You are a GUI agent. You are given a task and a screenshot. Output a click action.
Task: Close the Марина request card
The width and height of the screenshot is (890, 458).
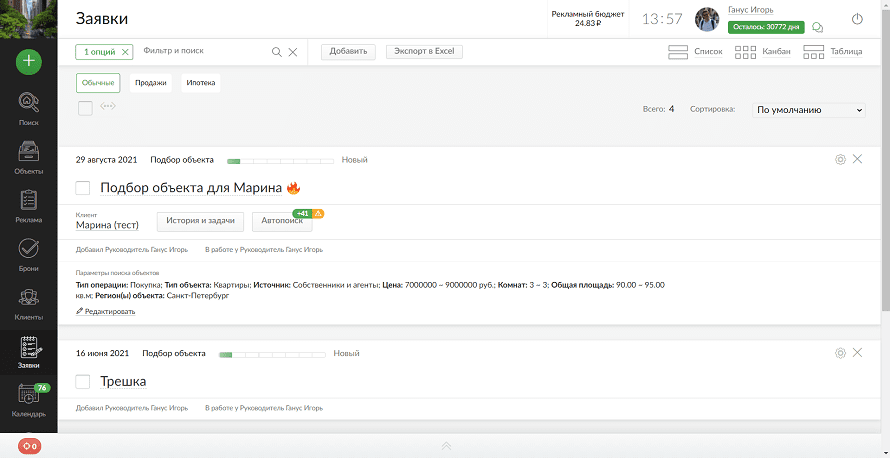click(858, 159)
